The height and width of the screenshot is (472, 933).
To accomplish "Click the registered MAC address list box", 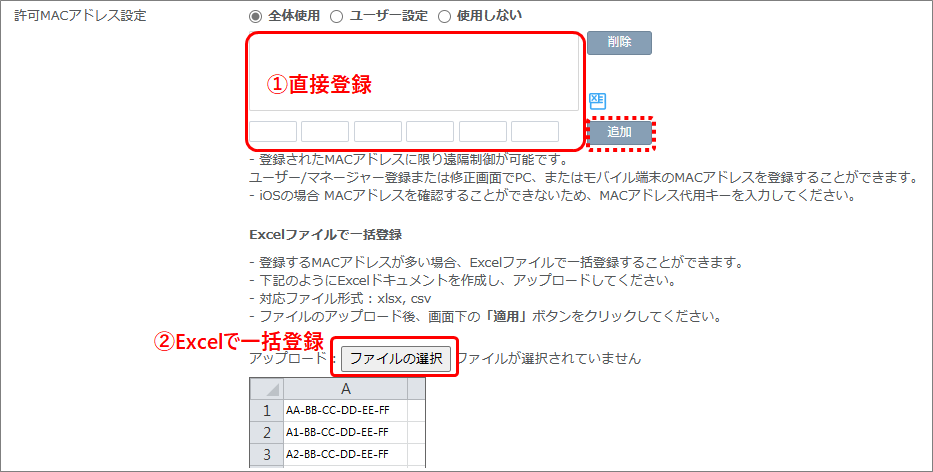I will click(x=414, y=72).
